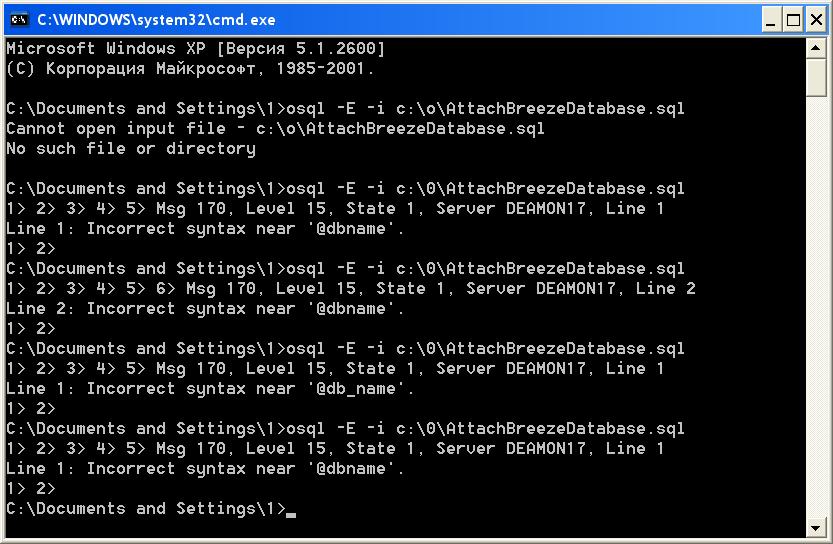Click the scrollbar down arrow
The height and width of the screenshot is (544, 833).
pyautogui.click(x=815, y=528)
